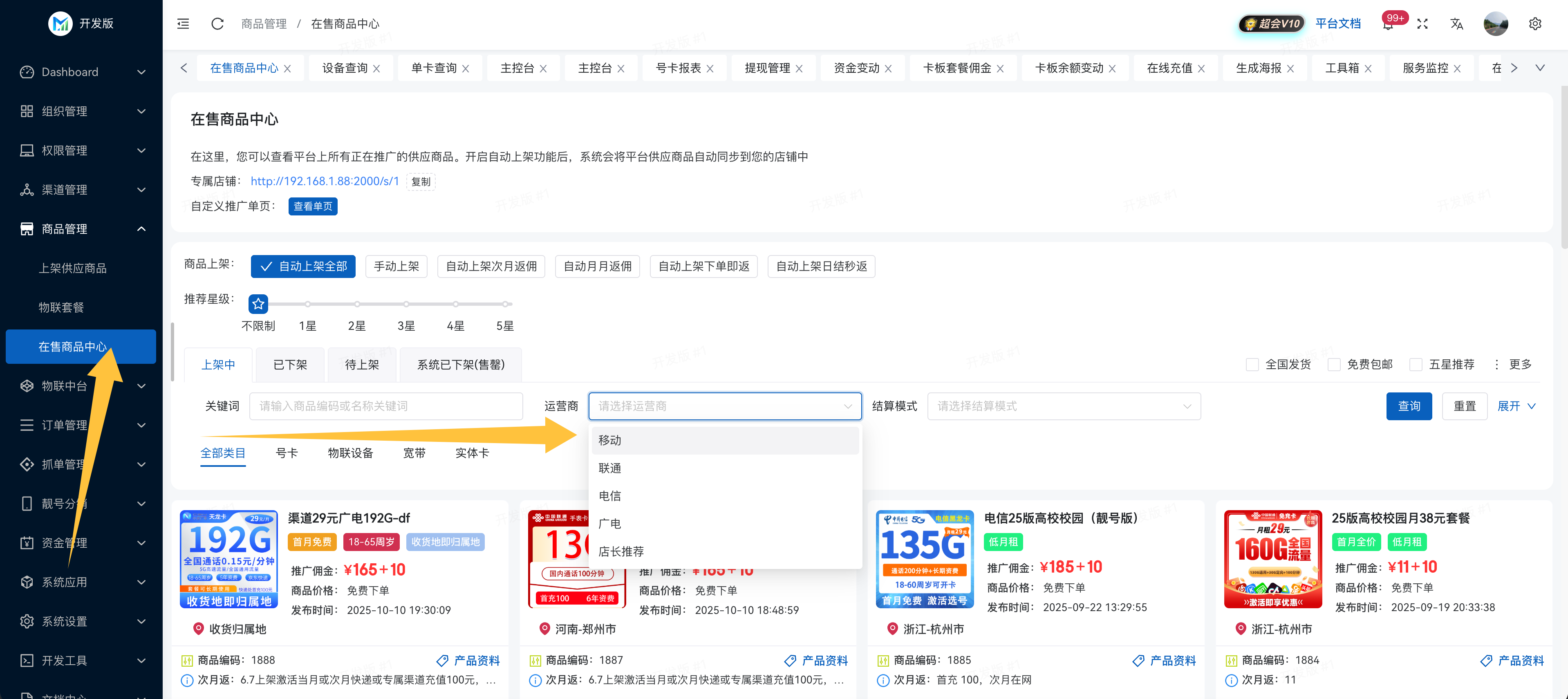Click the 查看单页 button
The image size is (1568, 699).
click(x=313, y=206)
